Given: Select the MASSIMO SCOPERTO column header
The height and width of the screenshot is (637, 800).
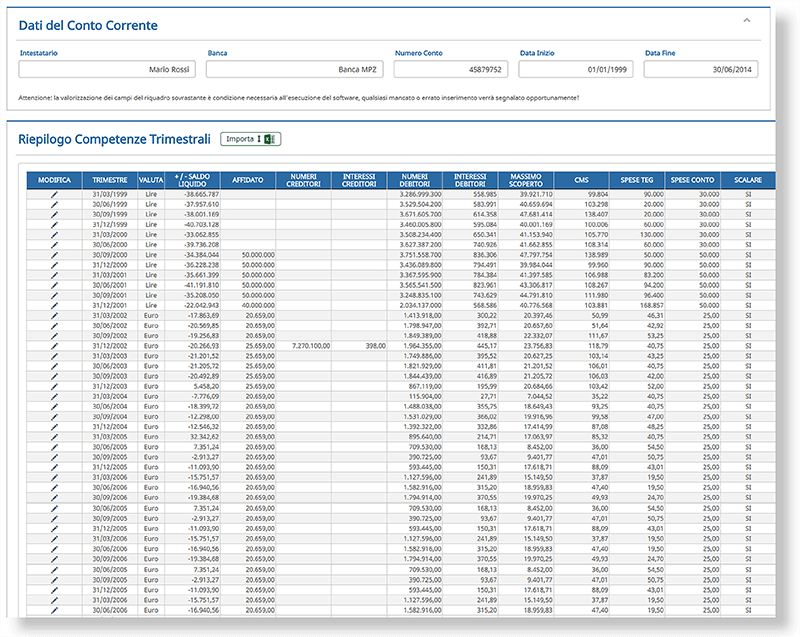Looking at the screenshot, I should tap(526, 180).
